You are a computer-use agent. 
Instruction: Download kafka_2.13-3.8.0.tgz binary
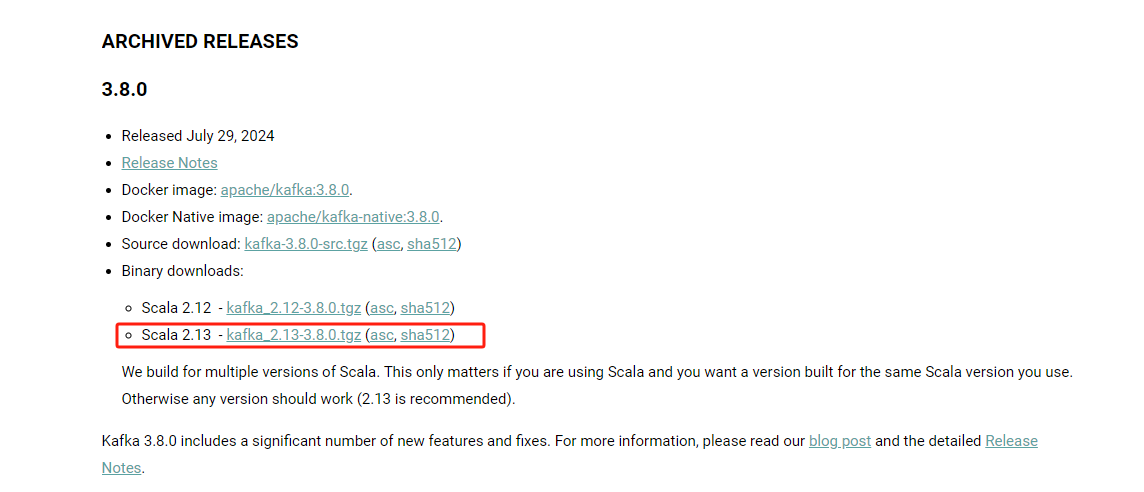click(294, 335)
